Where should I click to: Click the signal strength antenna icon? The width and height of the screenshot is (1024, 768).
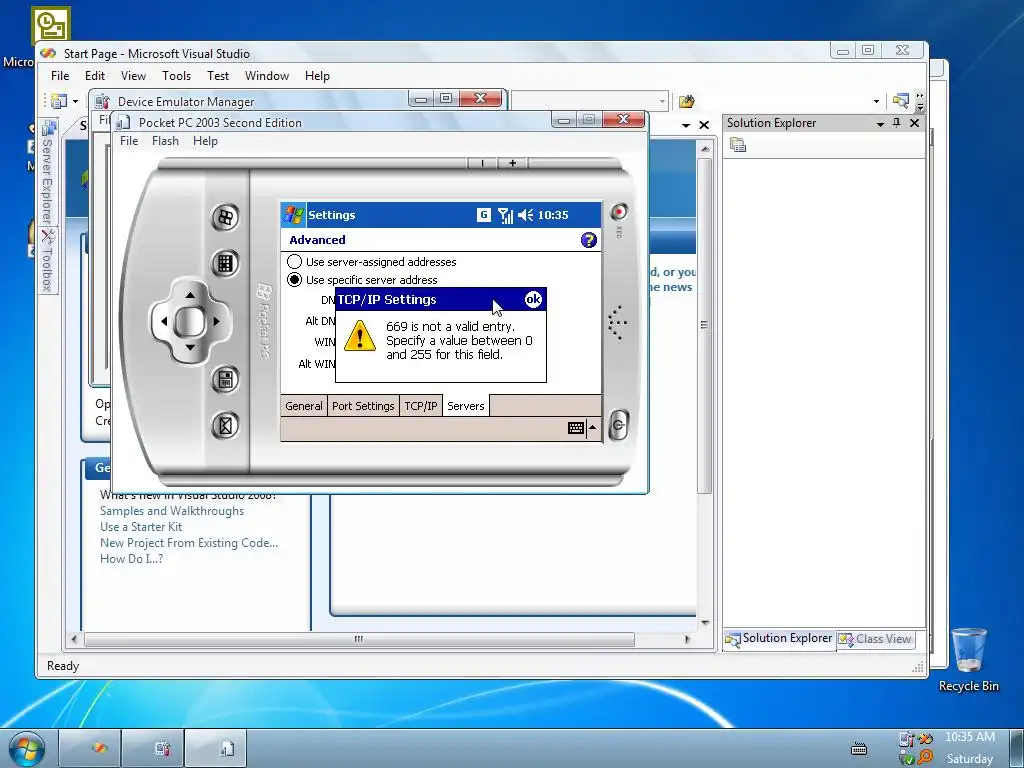point(505,215)
